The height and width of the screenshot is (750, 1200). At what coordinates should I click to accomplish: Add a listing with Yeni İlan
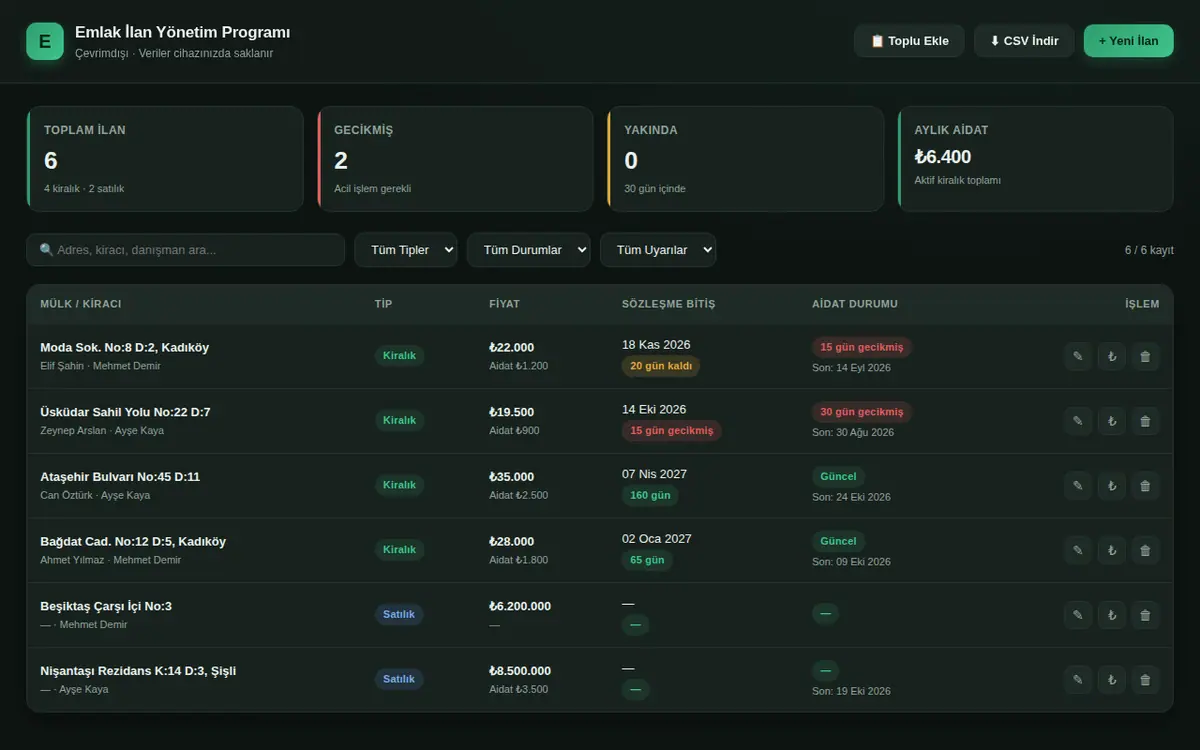[x=1129, y=41]
